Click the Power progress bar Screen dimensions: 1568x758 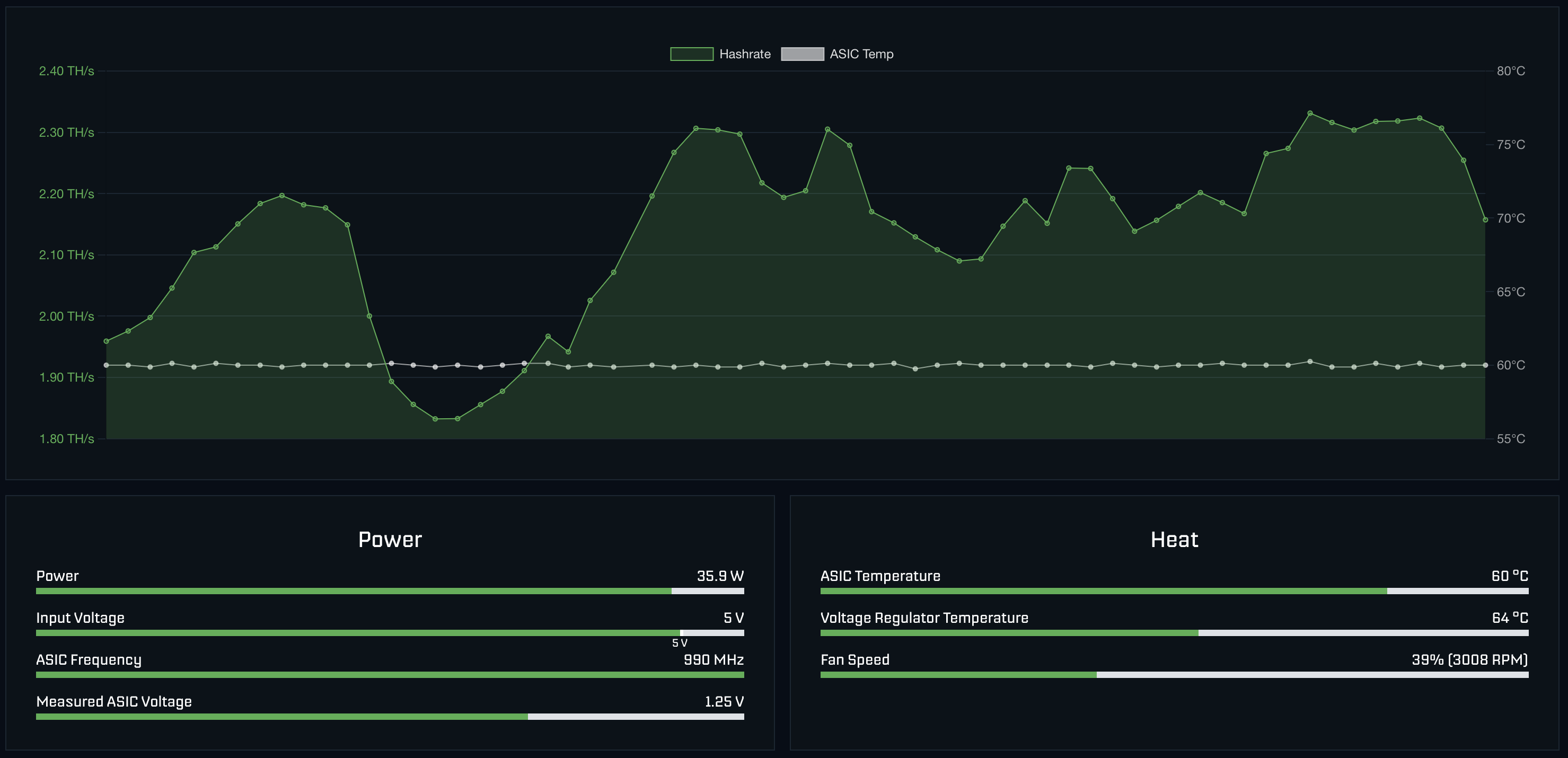(x=390, y=591)
